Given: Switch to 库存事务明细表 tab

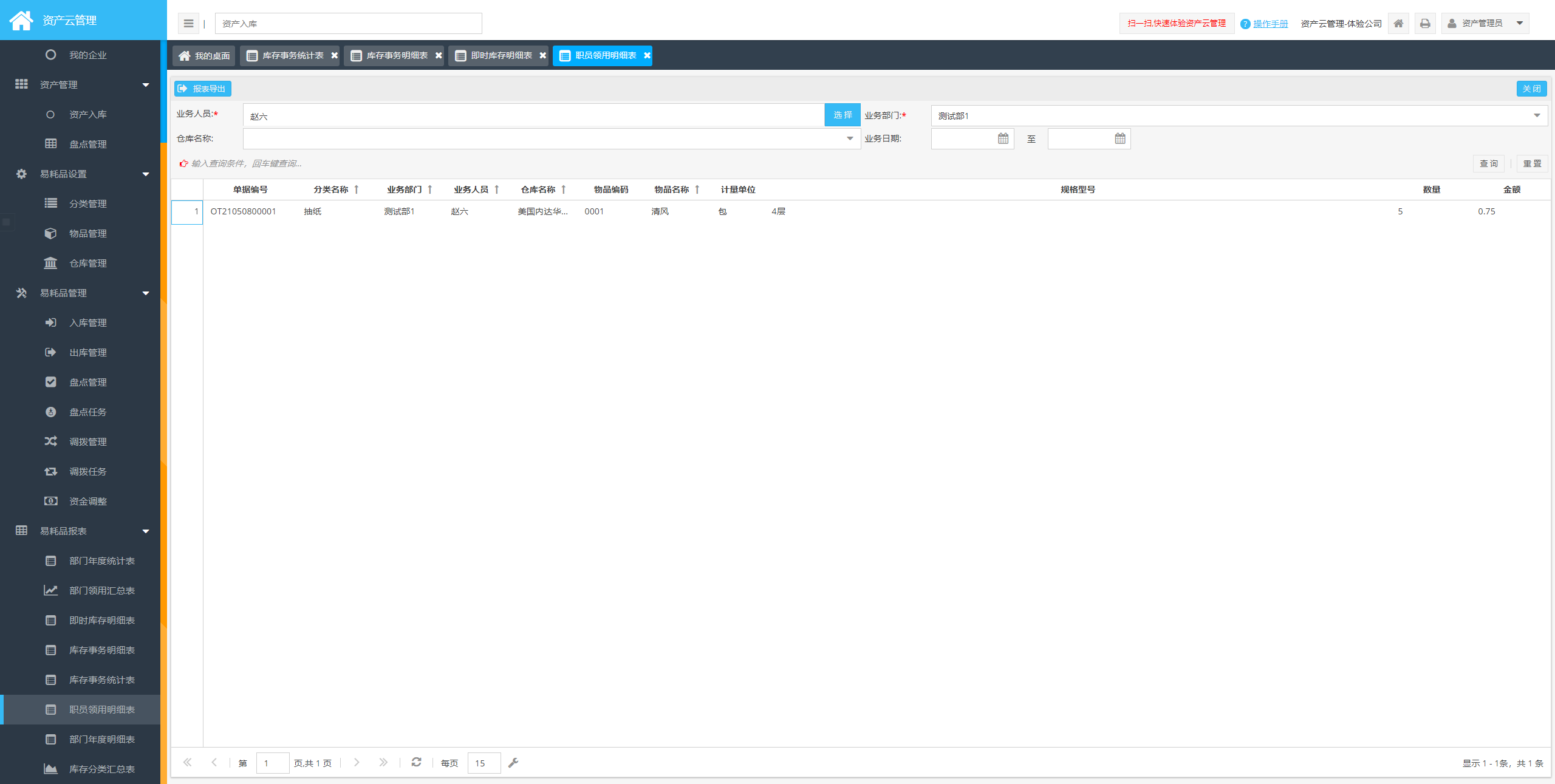Looking at the screenshot, I should pyautogui.click(x=394, y=55).
